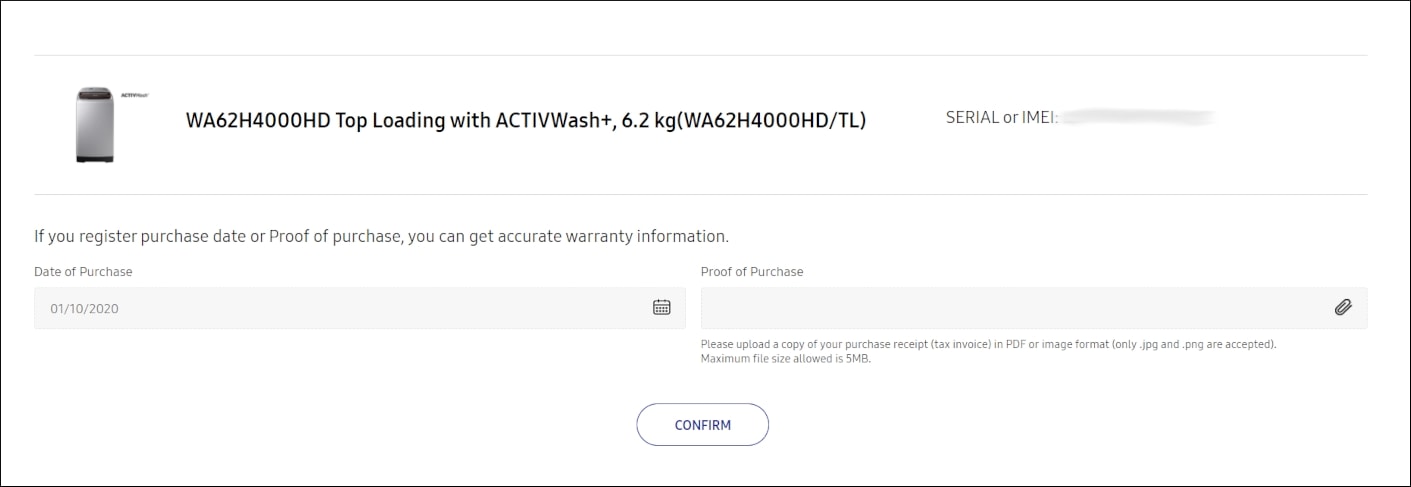This screenshot has width=1411, height=487.
Task: Click the Date of Purchase field label
Action: tap(83, 272)
